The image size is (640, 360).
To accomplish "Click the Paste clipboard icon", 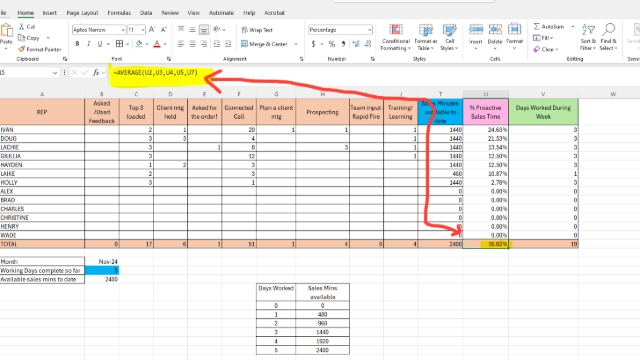I will [x=6, y=31].
